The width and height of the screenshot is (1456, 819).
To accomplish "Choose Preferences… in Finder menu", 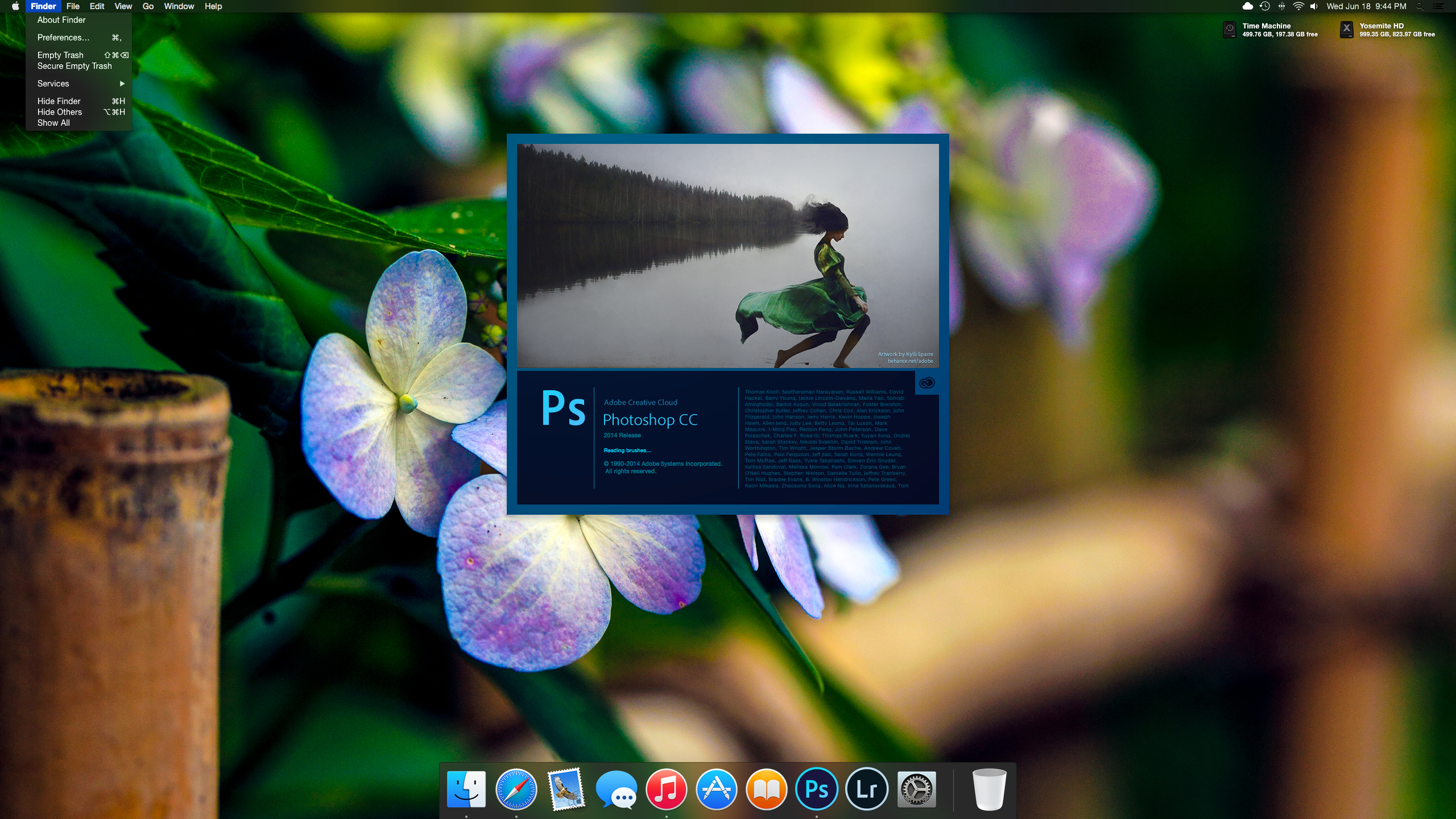I will click(78, 38).
